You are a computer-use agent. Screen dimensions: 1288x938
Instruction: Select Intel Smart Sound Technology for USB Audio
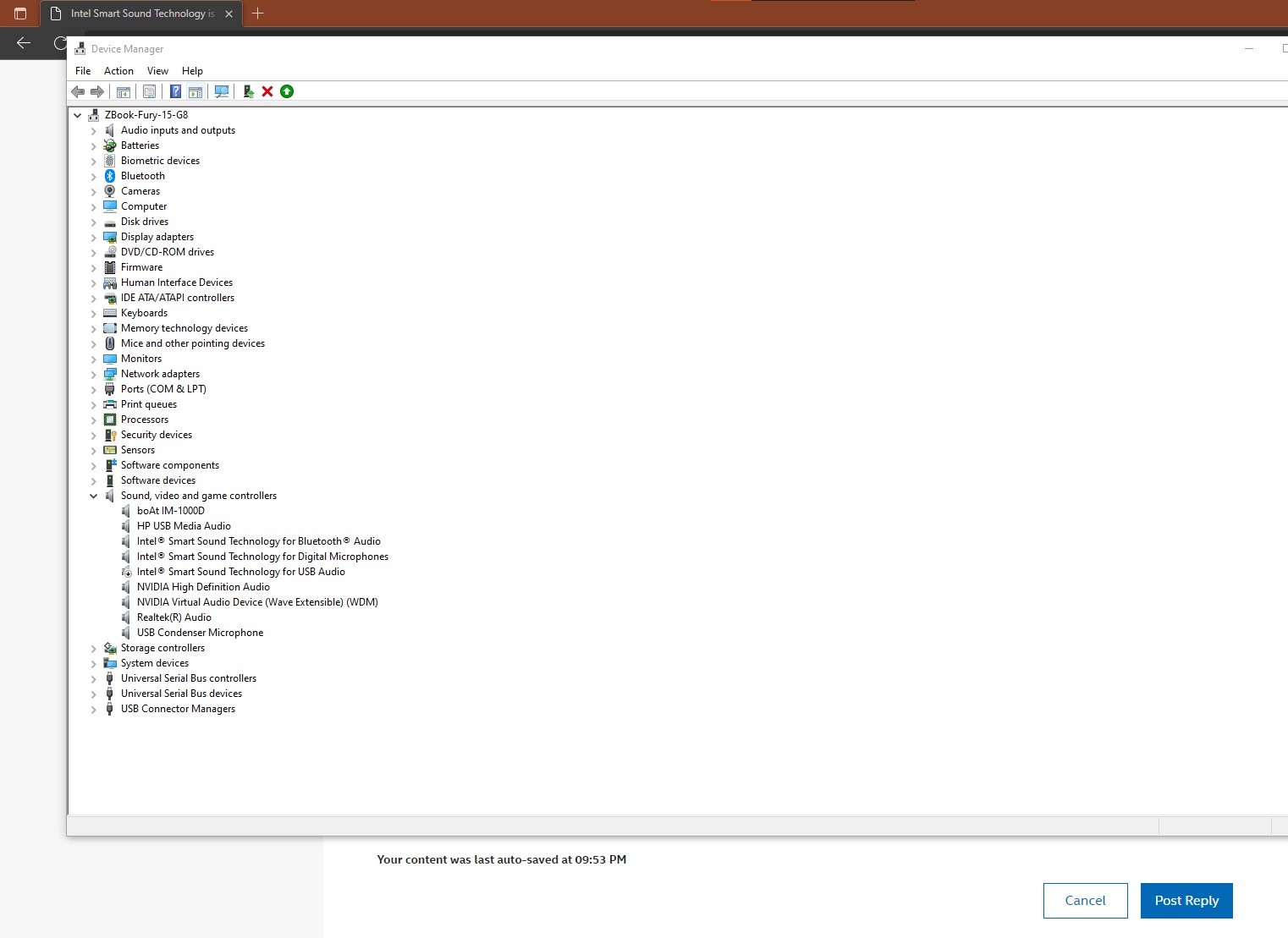[240, 572]
